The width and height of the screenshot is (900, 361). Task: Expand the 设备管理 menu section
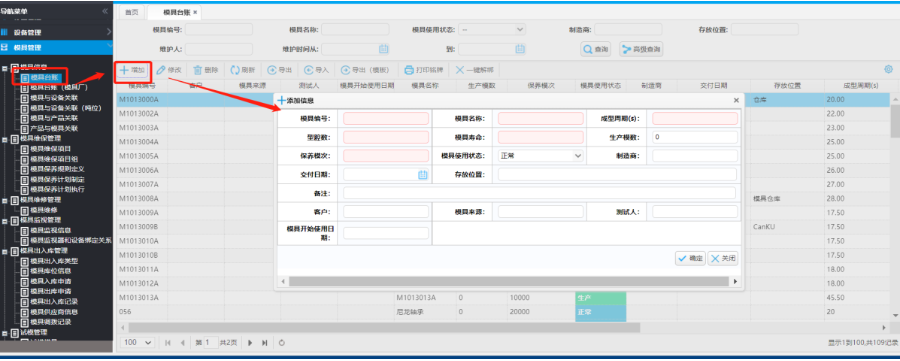(x=56, y=33)
